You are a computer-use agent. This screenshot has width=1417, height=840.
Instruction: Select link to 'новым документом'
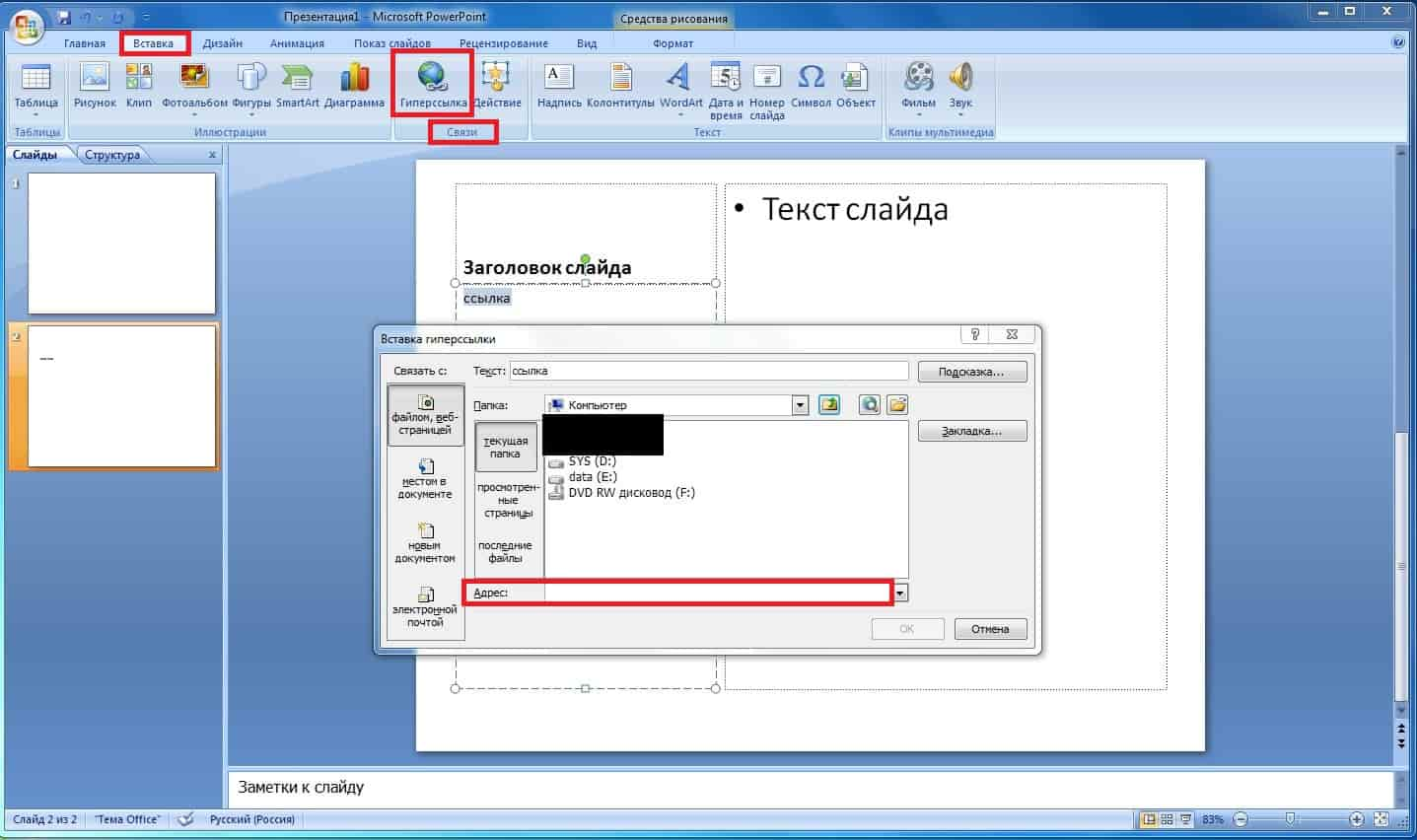pyautogui.click(x=425, y=543)
